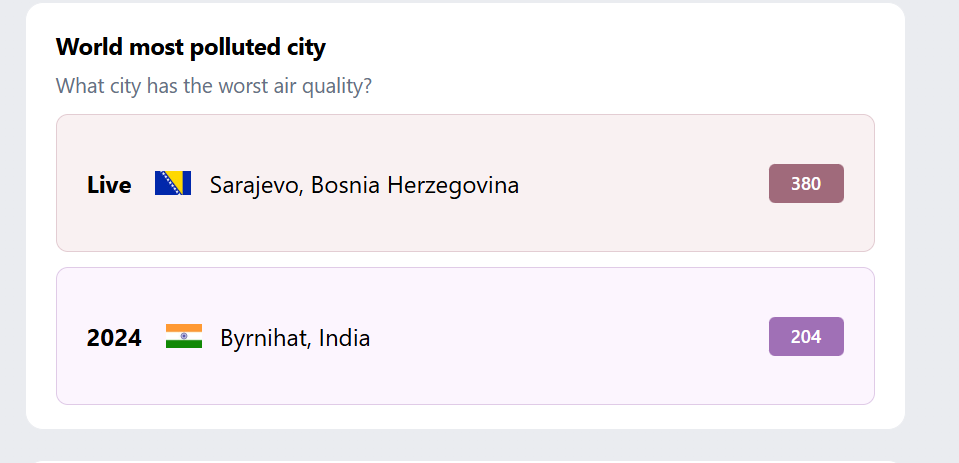959x463 pixels.
Task: Click the 380 air quality badge
Action: (806, 183)
